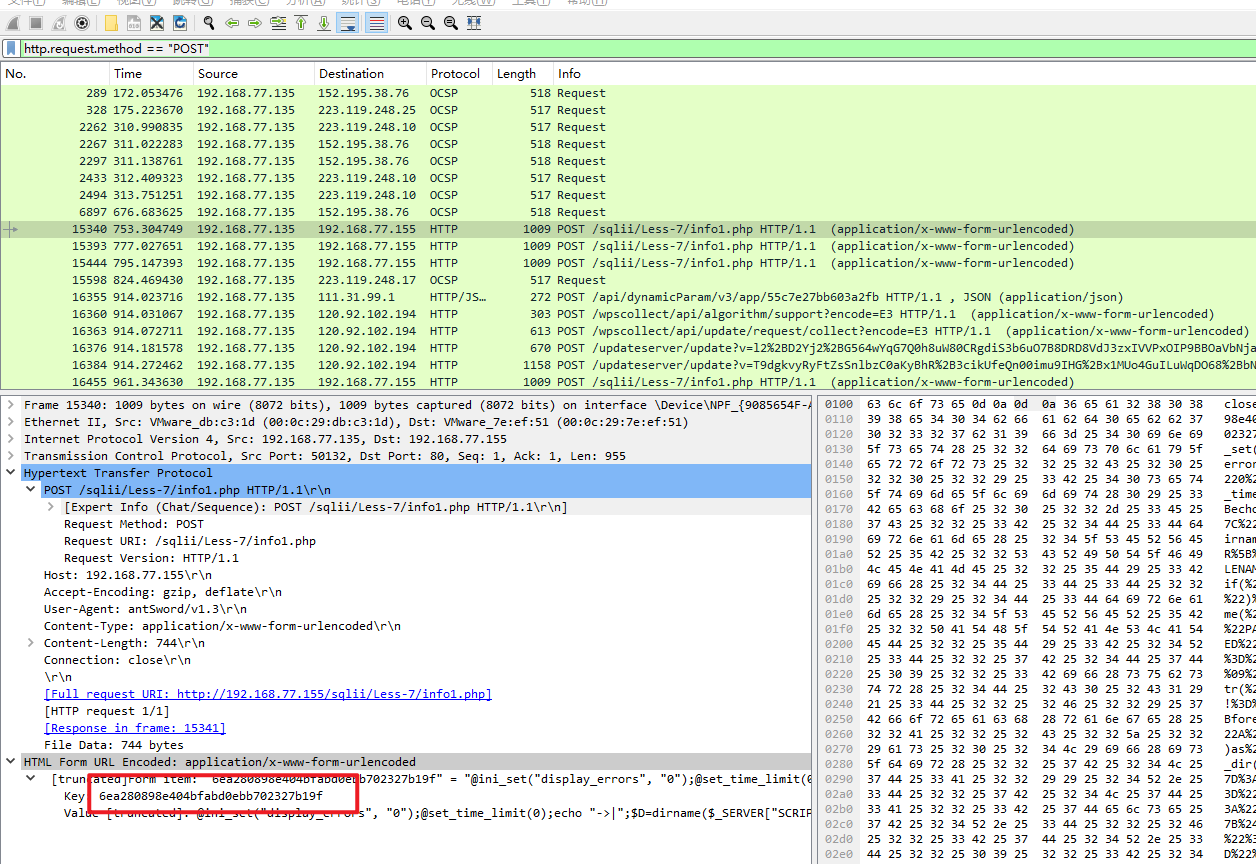Select the User-Agent: antSword/v1.3 field
Image resolution: width=1256 pixels, height=864 pixels.
tap(145, 609)
